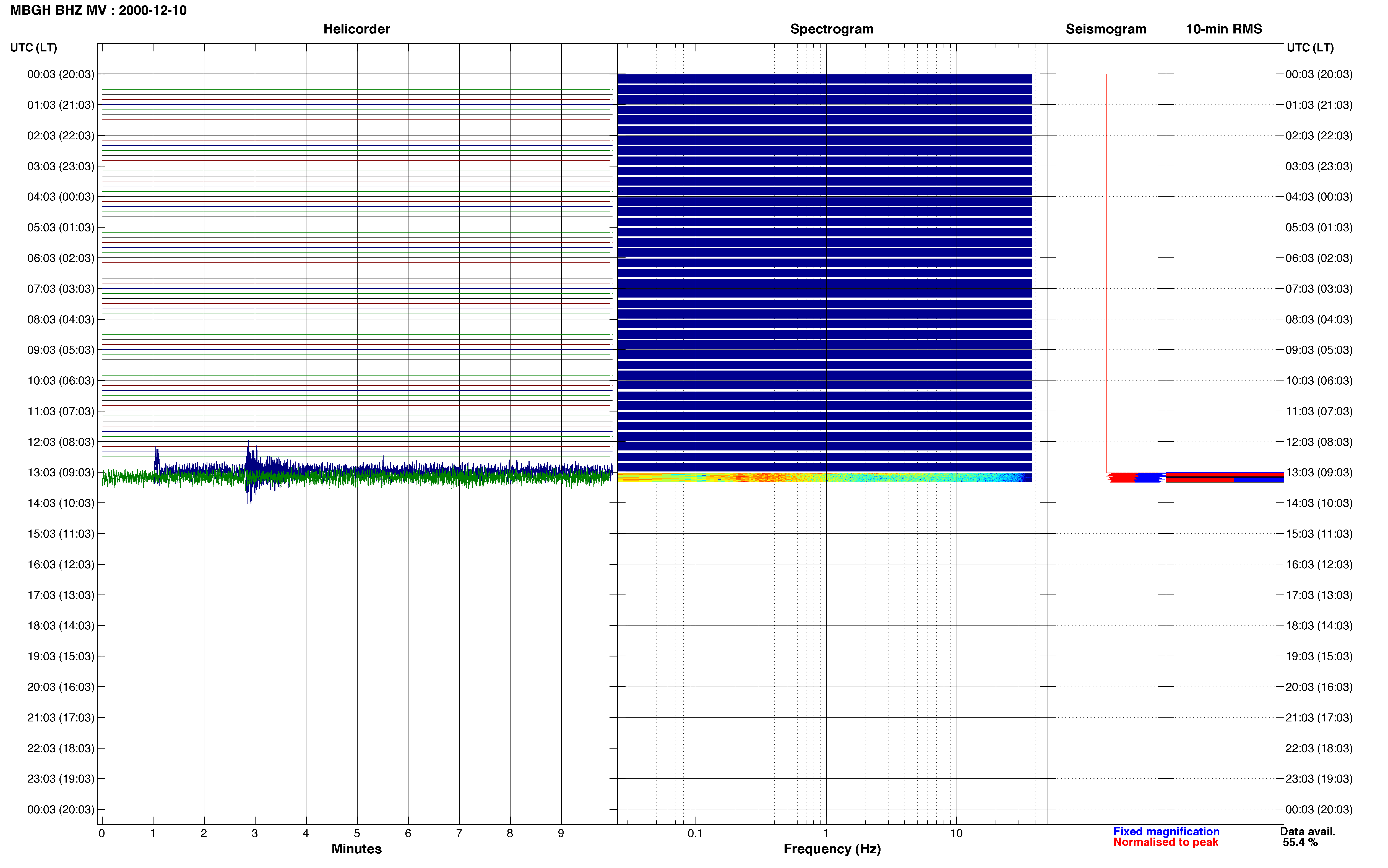
Task: Click 16:03 (12:03) beside the 10-min RMS panel
Action: coord(1319,564)
